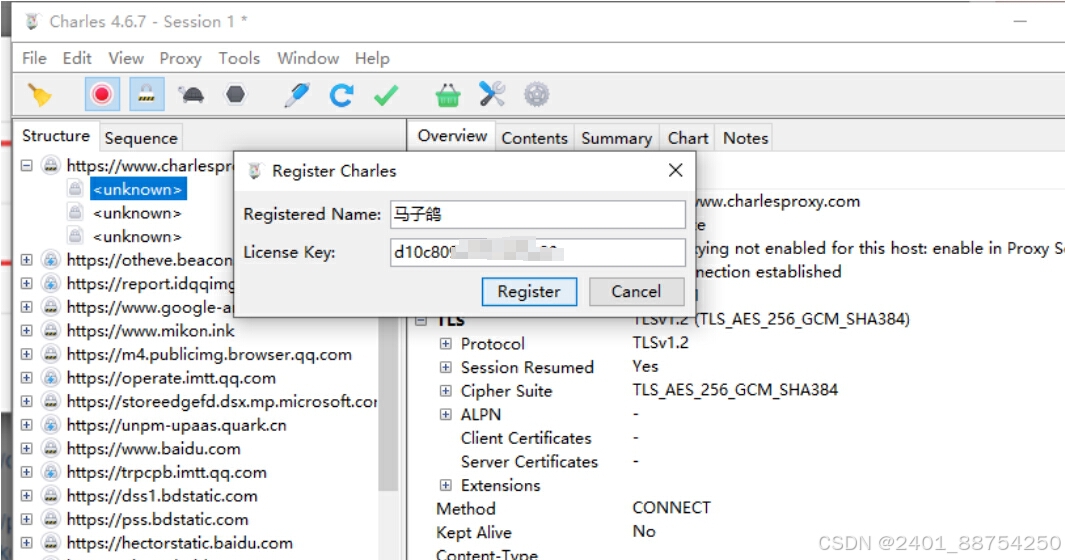Screen dimensions: 1065x560
Task: Expand the www.google-a host node
Action: (x=26, y=307)
